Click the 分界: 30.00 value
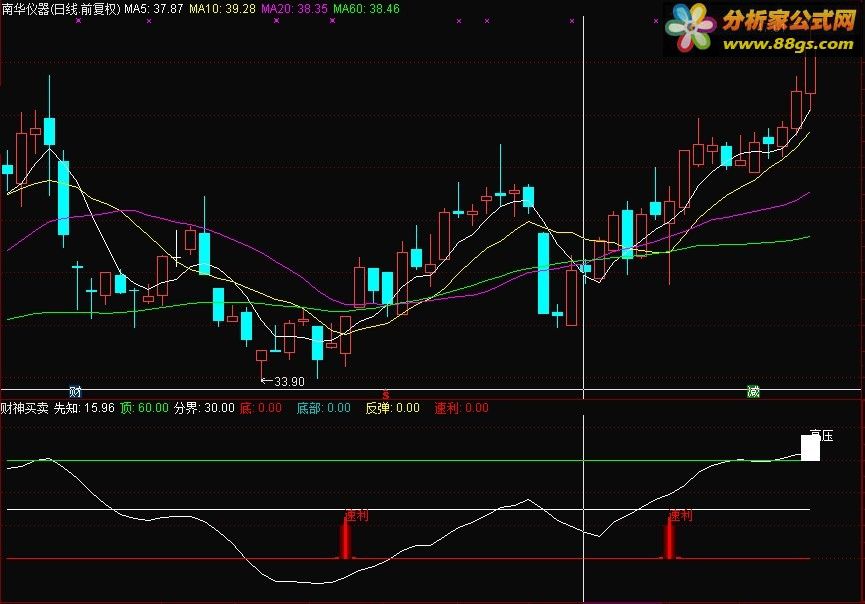 [x=204, y=408]
